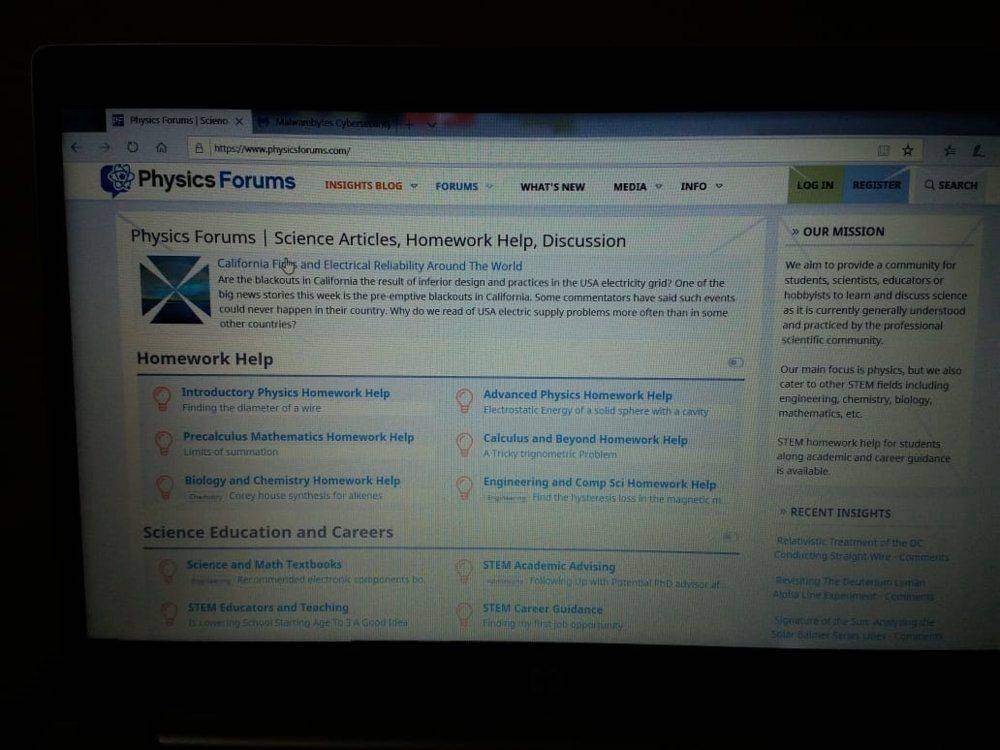1000x750 pixels.
Task: Toggle the Science Education and Careers section switch
Action: tap(729, 537)
